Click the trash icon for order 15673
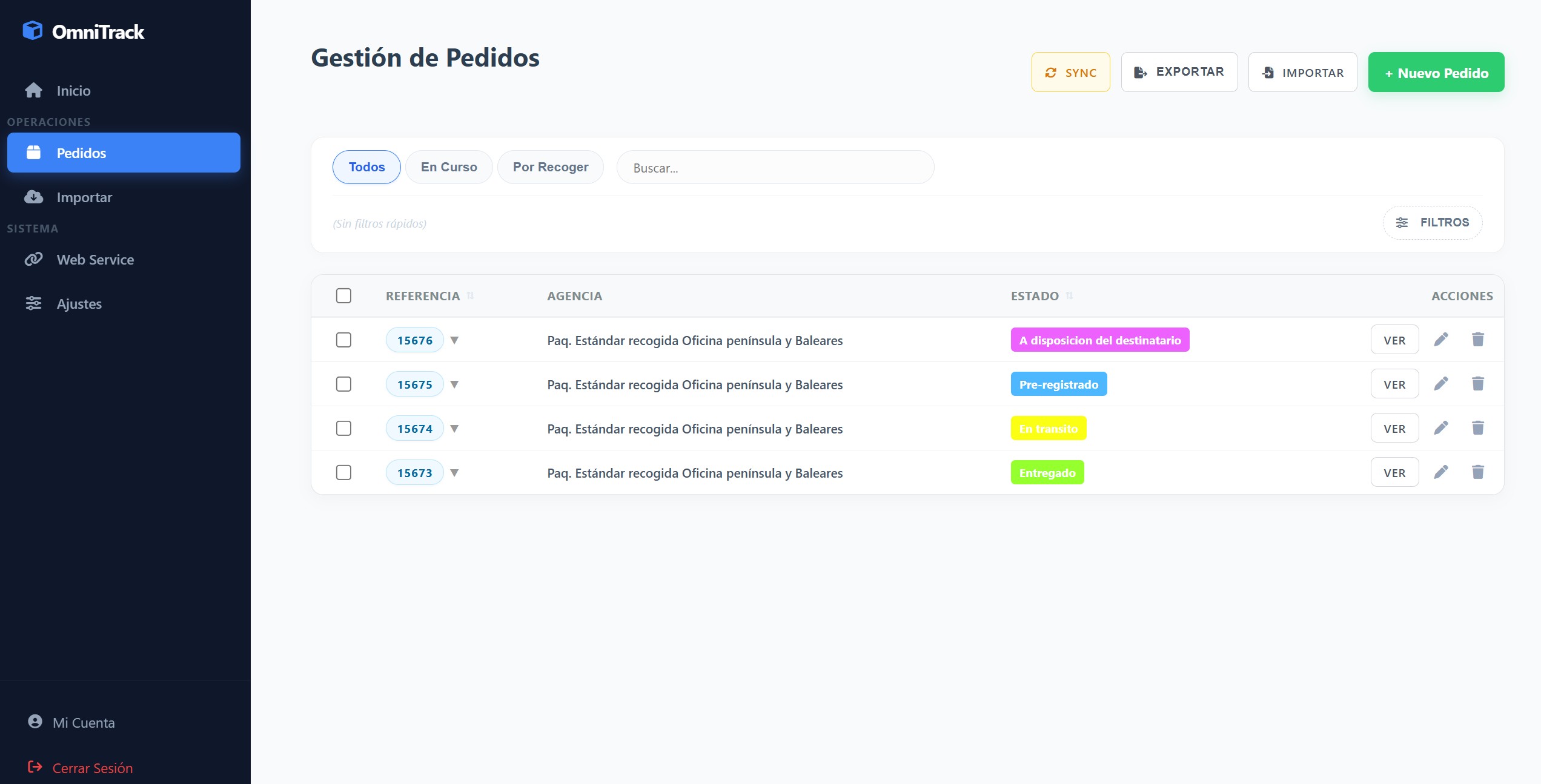This screenshot has width=1541, height=784. click(1478, 472)
